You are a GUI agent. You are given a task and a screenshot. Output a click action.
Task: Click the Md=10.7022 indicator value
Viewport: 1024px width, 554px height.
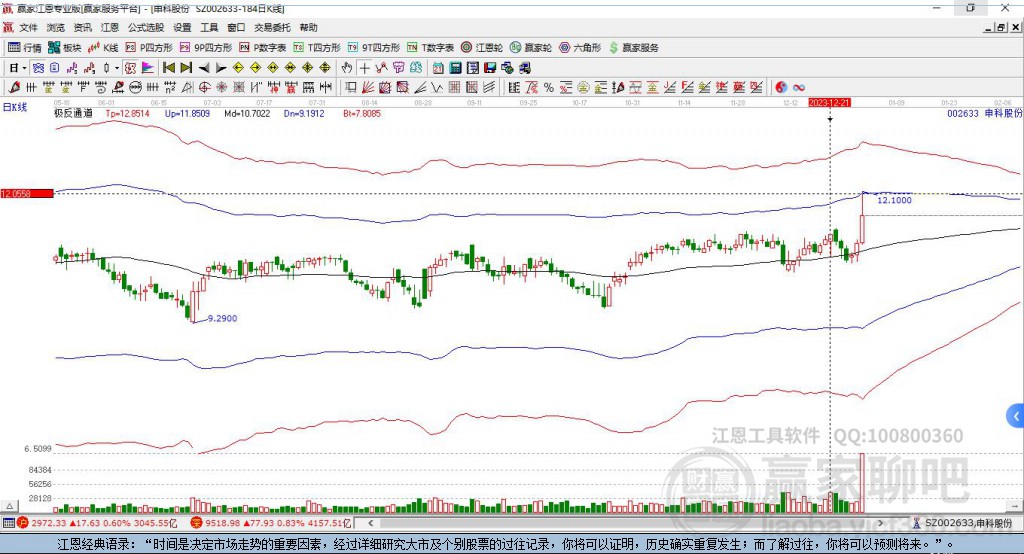(x=247, y=113)
